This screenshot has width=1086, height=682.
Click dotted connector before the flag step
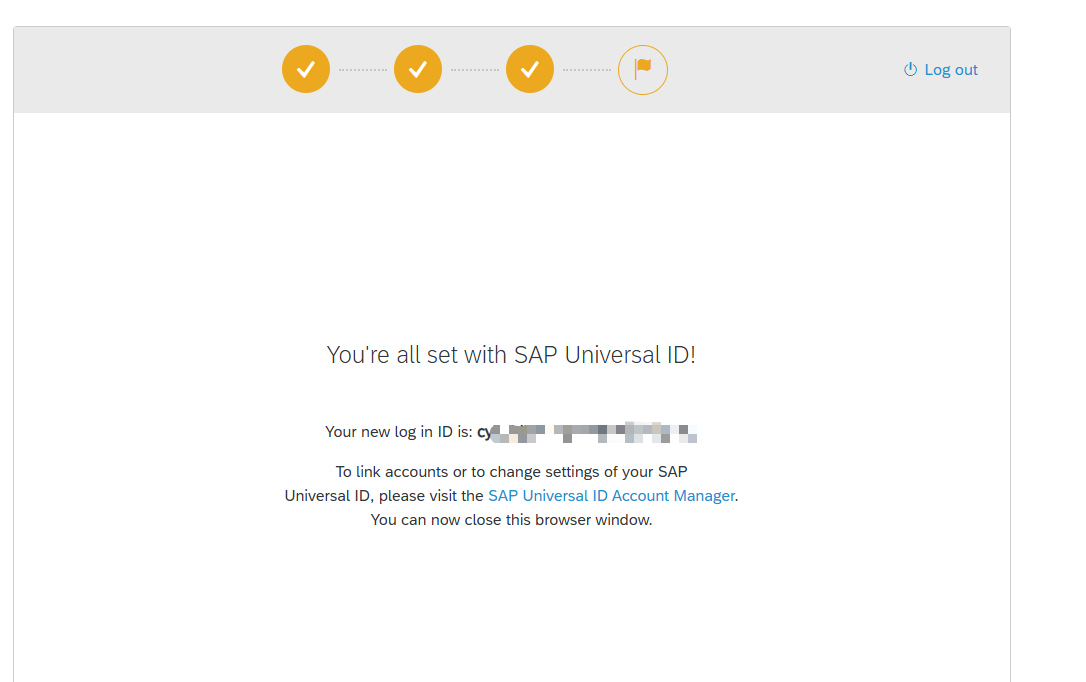(x=586, y=70)
